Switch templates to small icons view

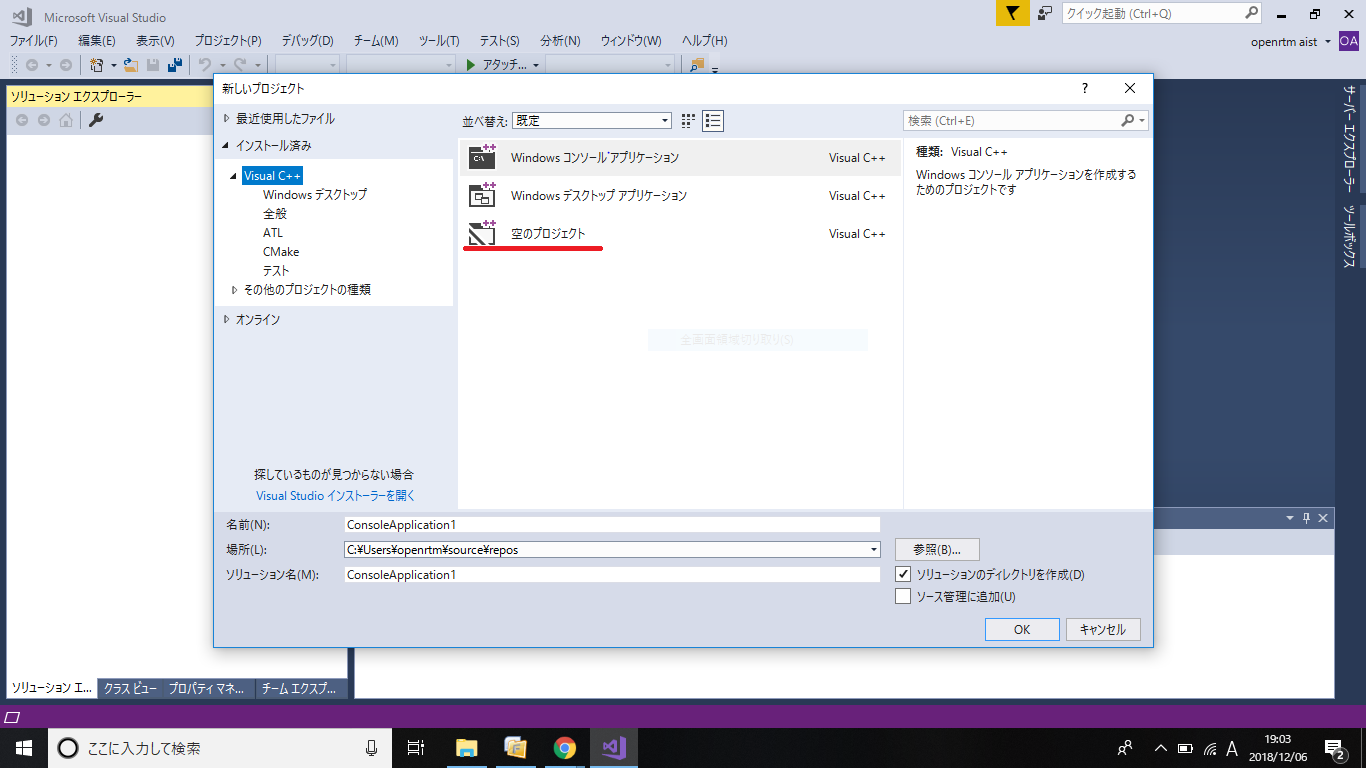coord(688,121)
